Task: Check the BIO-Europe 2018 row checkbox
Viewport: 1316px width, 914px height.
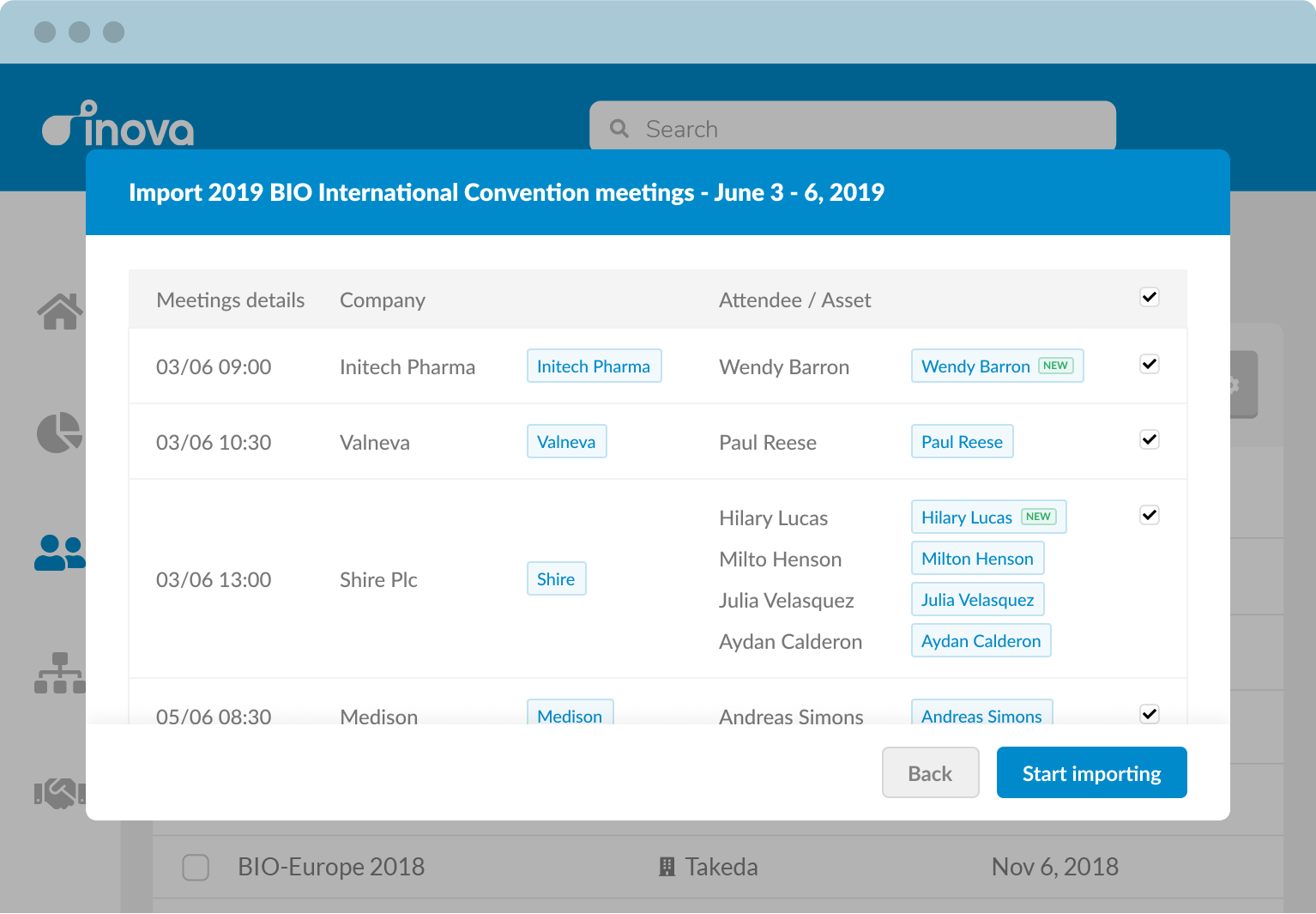Action: tap(196, 867)
